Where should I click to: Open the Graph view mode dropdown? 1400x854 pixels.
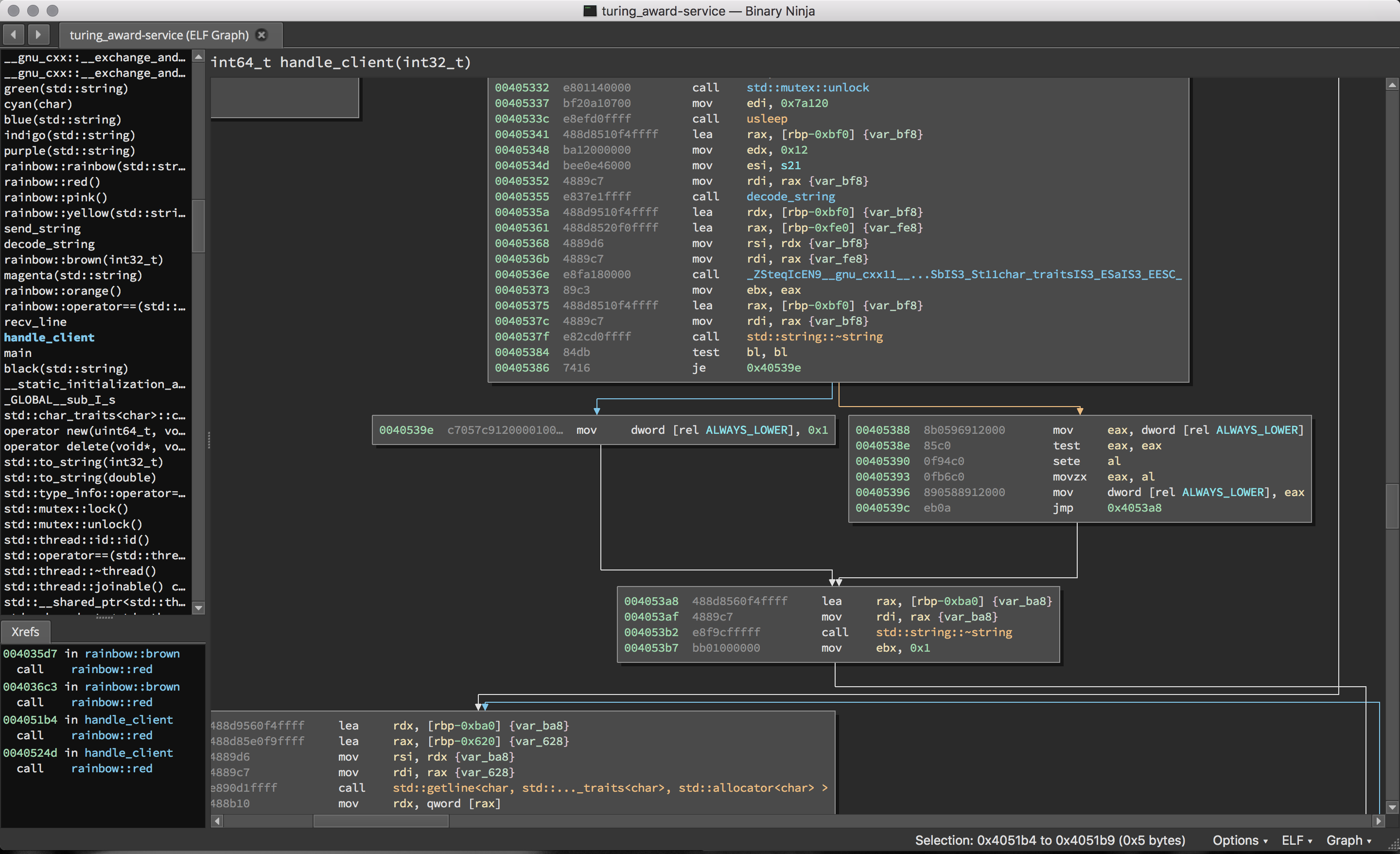[1348, 840]
